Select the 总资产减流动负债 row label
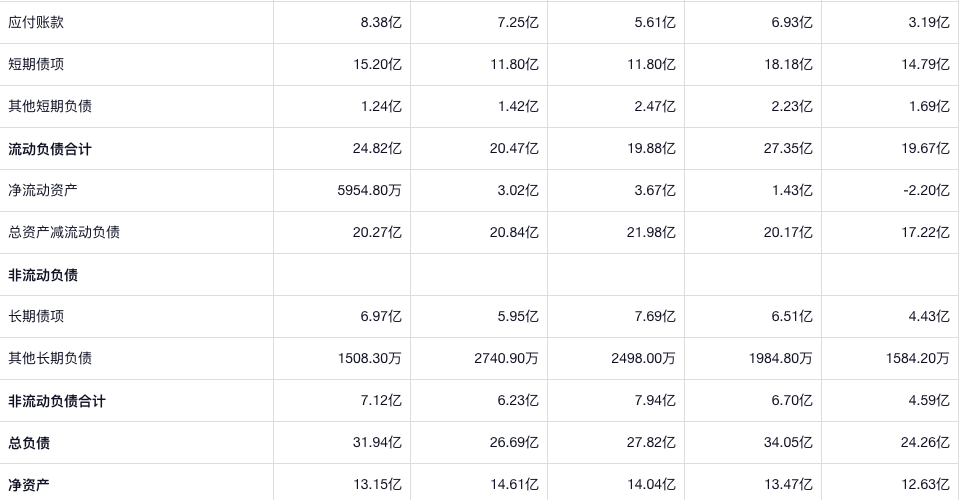Screen dimensions: 960x500 (64, 232)
